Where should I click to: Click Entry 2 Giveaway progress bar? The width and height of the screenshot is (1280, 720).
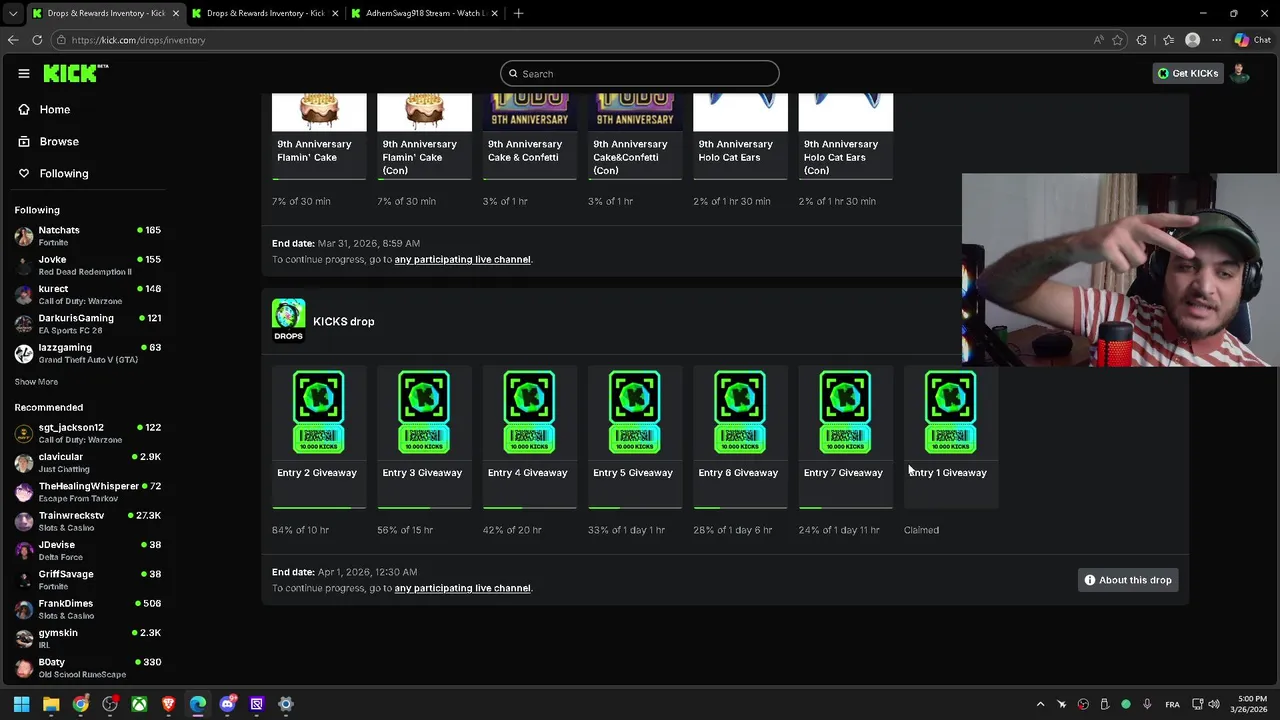click(319, 508)
